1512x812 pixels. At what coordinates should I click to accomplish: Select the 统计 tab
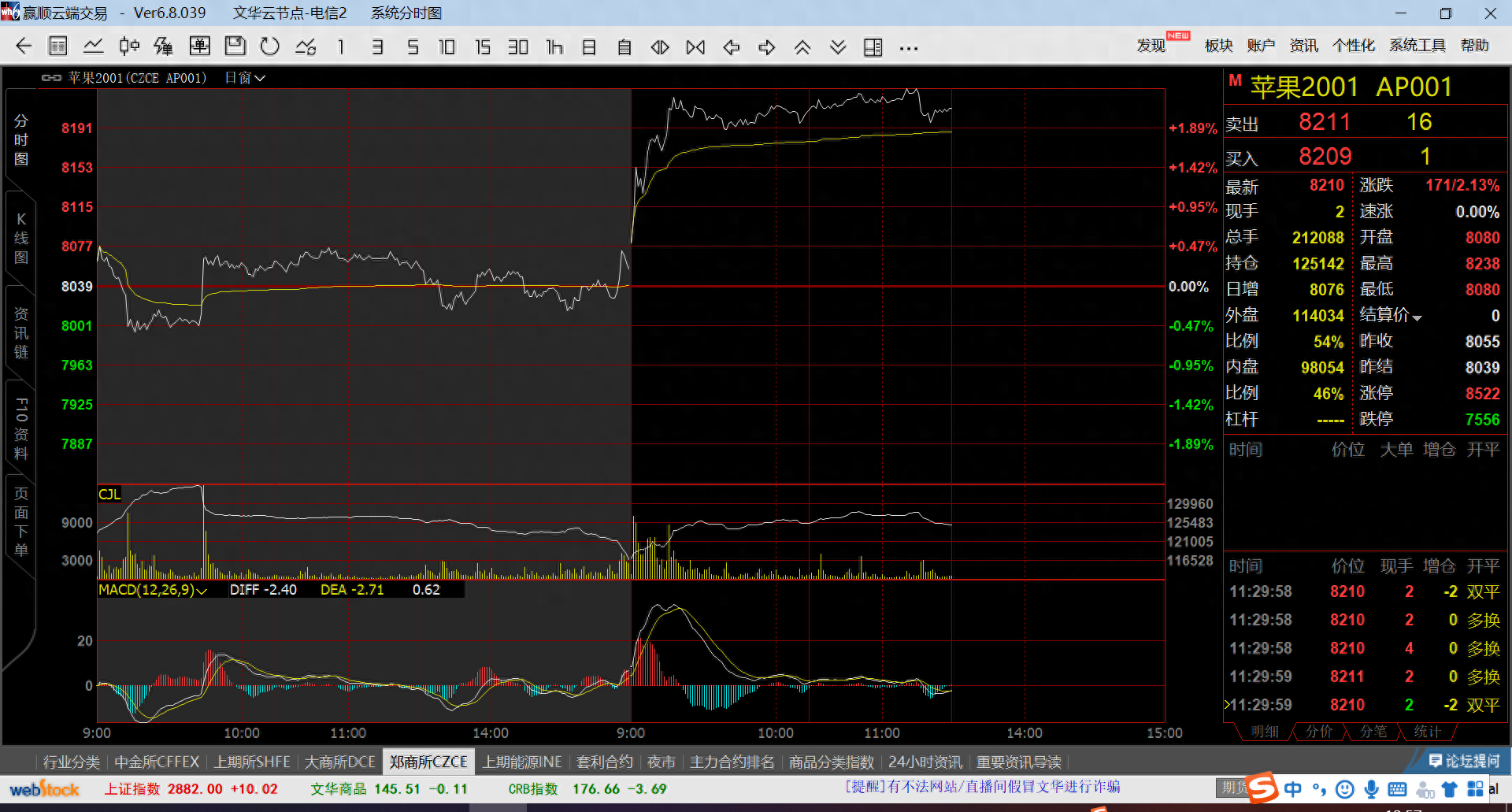pyautogui.click(x=1427, y=732)
